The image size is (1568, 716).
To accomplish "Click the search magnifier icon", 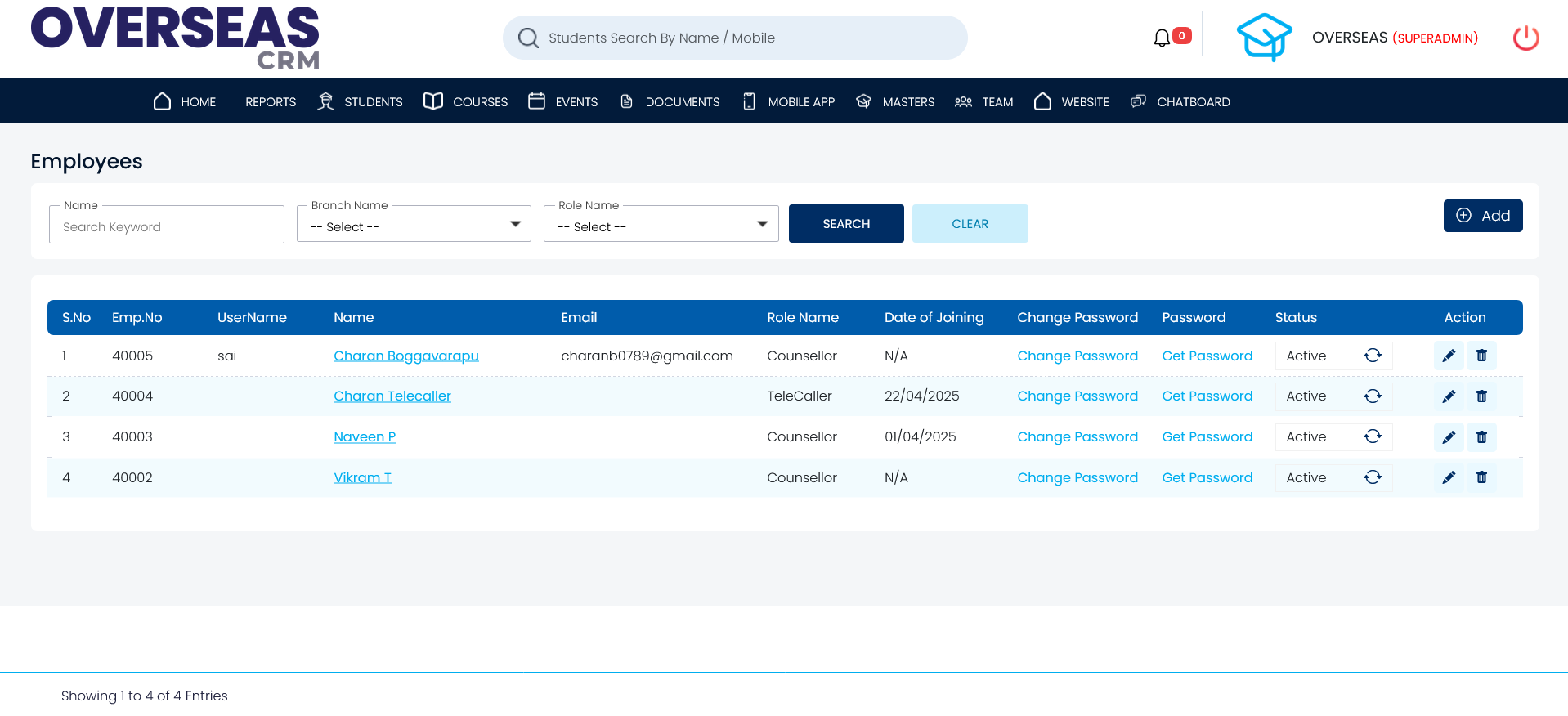I will (x=528, y=38).
